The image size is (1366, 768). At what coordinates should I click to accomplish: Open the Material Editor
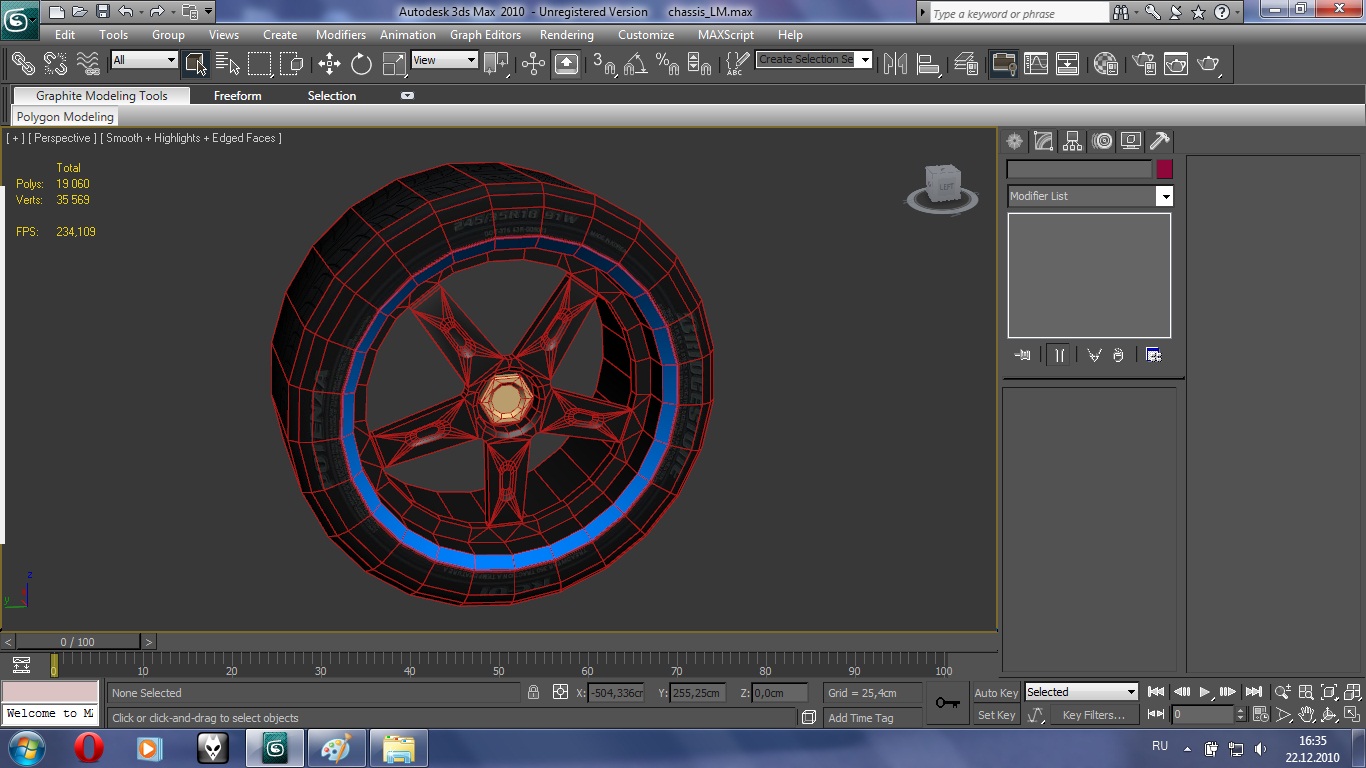coord(1105,64)
